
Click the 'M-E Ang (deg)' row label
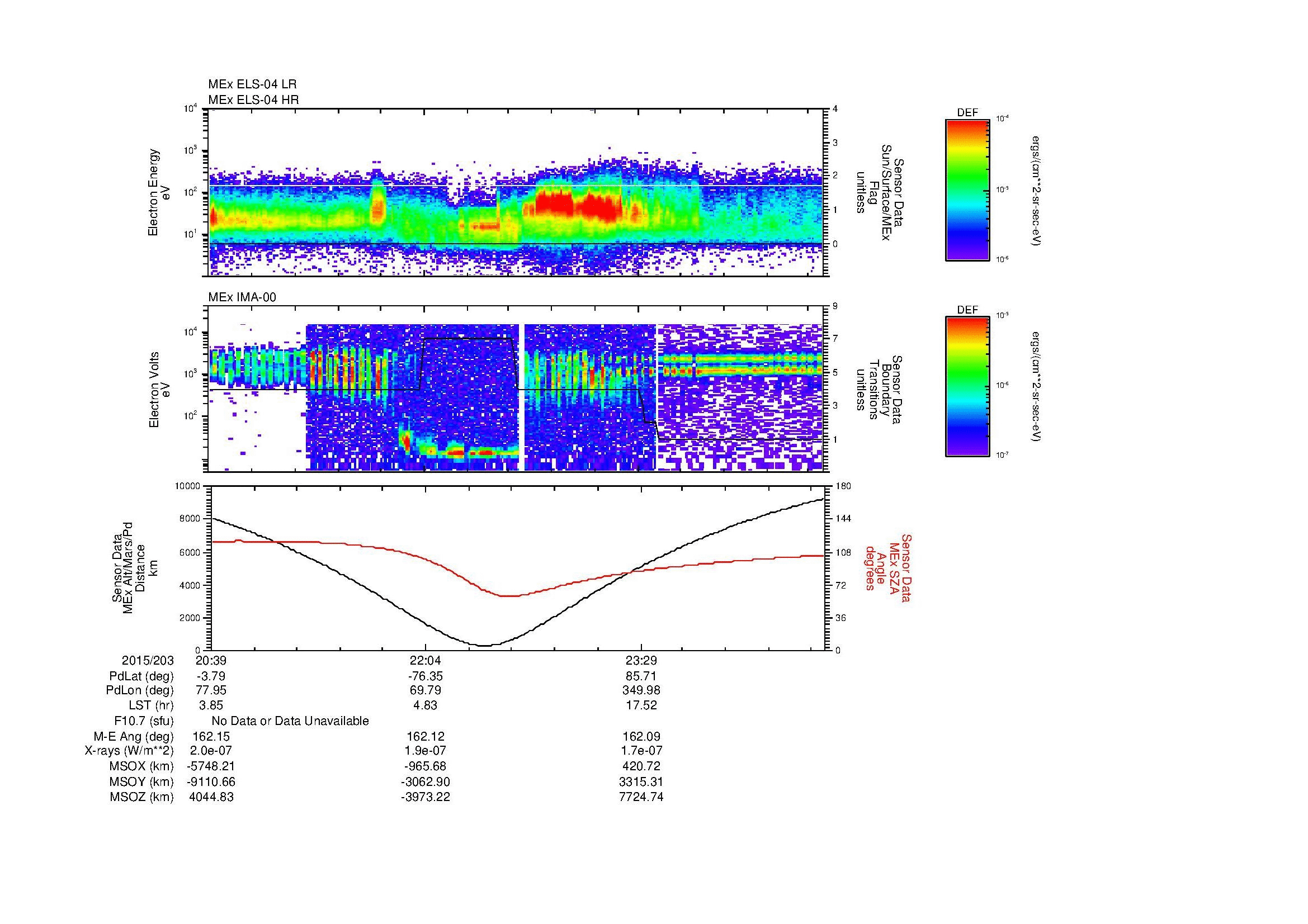133,737
